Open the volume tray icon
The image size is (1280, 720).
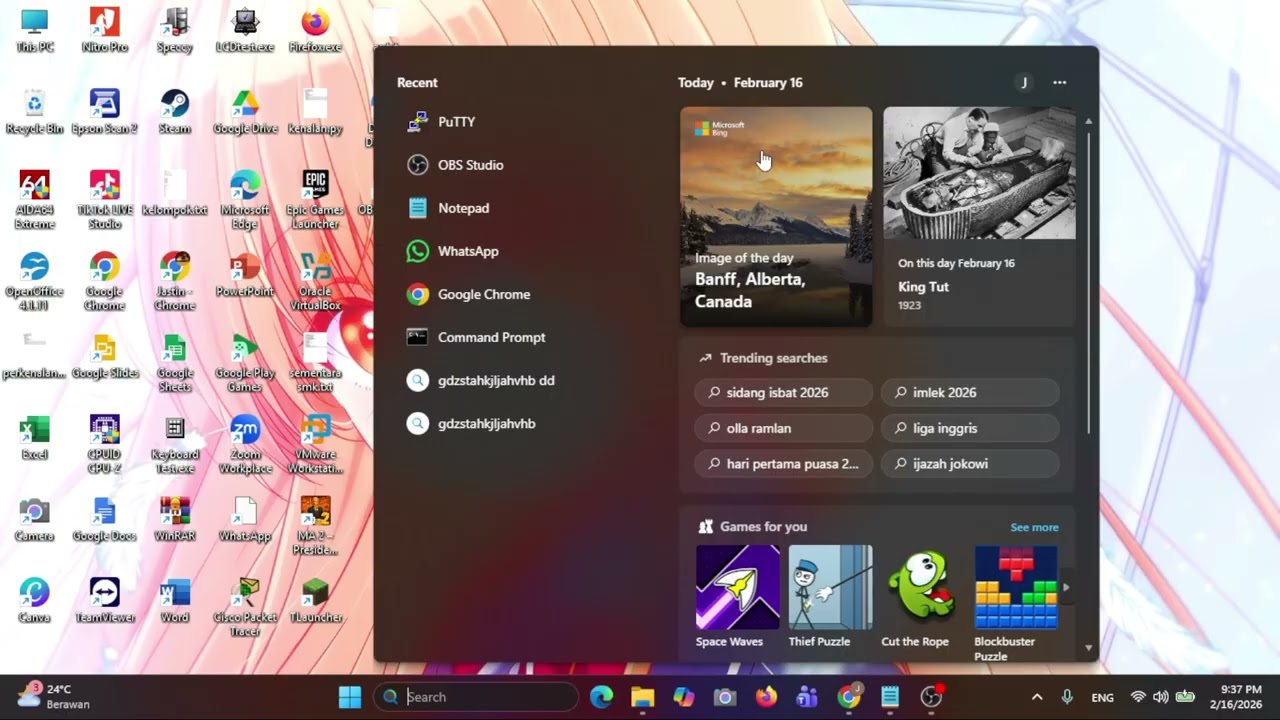(x=1160, y=697)
